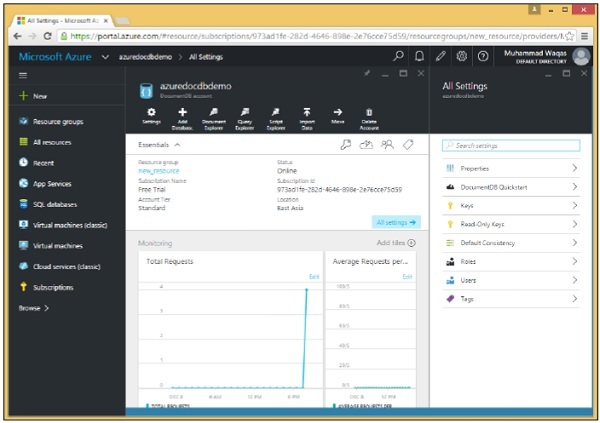The height and width of the screenshot is (423, 600).
Task: Go back in browser
Action: (x=17, y=36)
